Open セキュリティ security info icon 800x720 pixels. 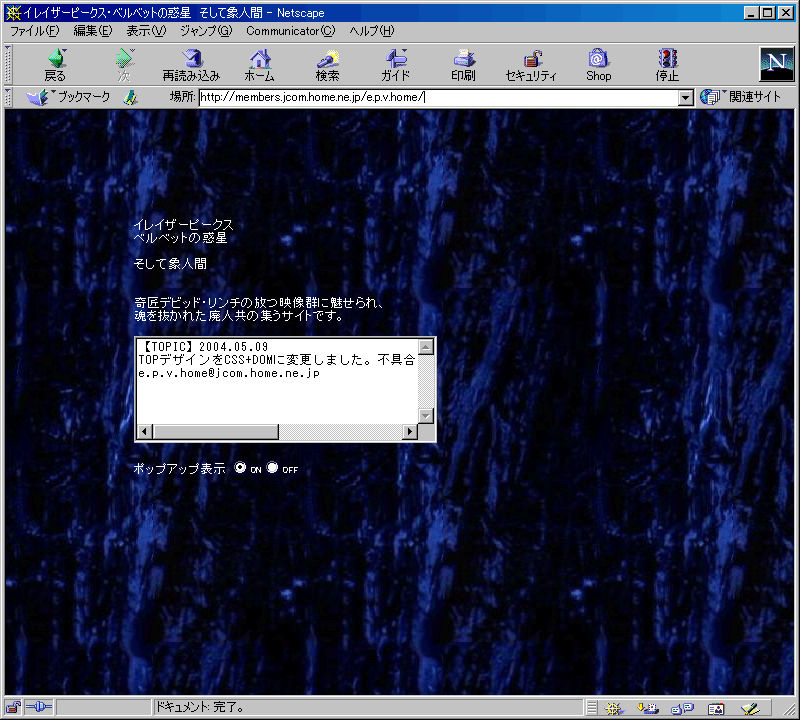click(531, 65)
